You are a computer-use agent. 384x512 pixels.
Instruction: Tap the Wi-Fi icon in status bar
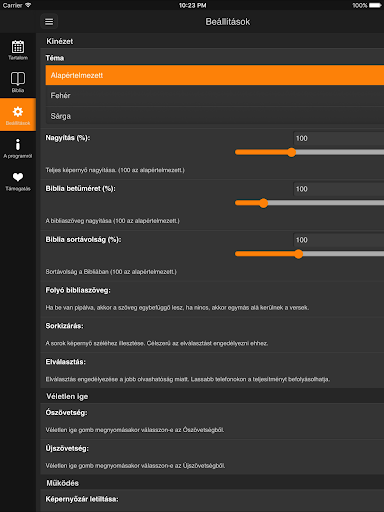pyautogui.click(x=28, y=5)
